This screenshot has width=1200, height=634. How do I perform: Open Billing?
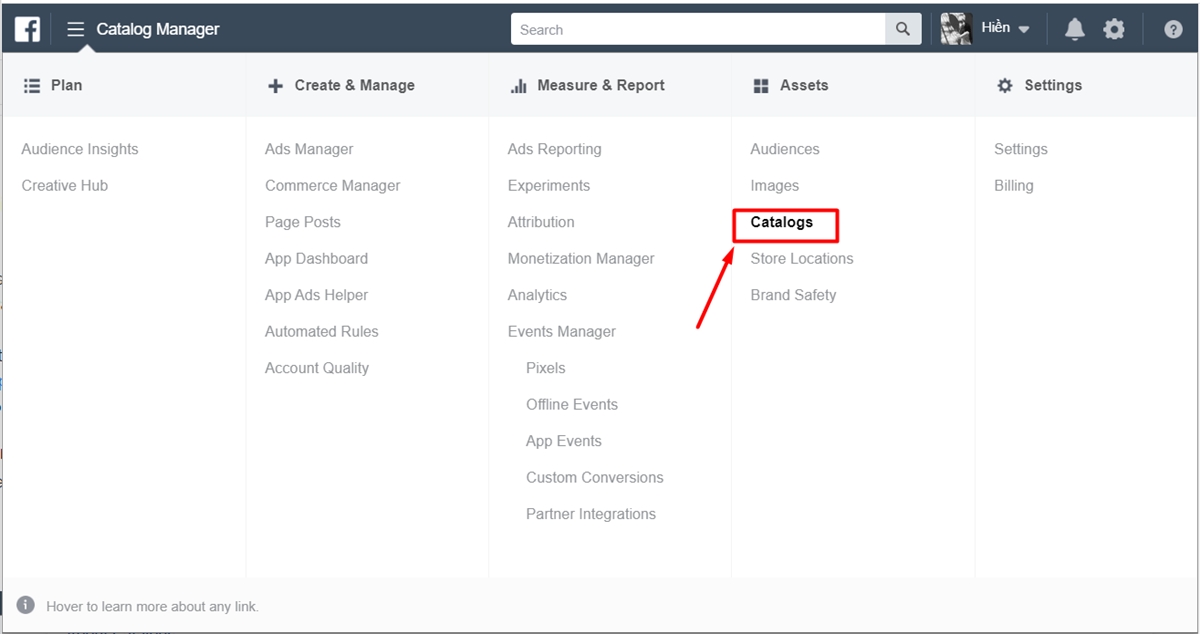coord(1014,186)
